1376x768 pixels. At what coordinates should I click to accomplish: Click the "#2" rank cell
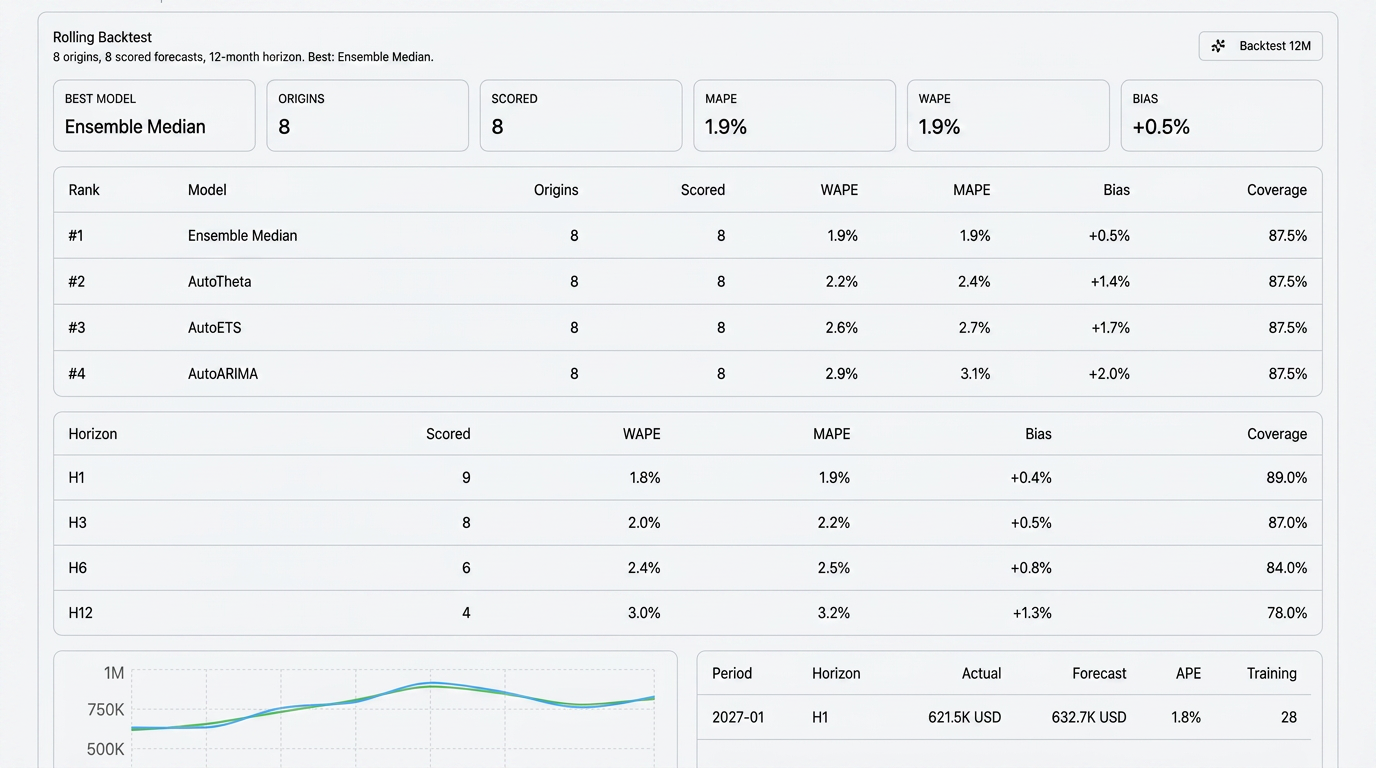[77, 282]
